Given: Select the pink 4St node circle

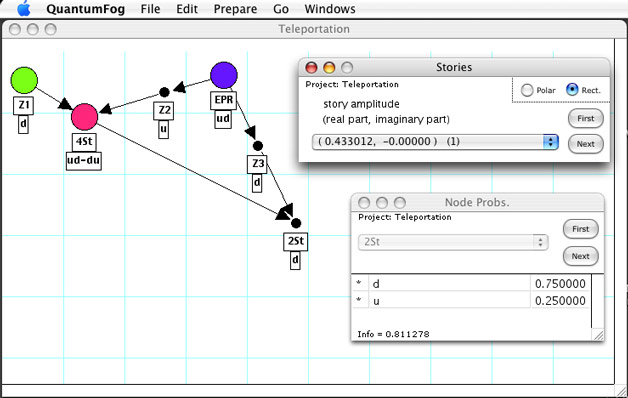Looking at the screenshot, I should coord(85,117).
